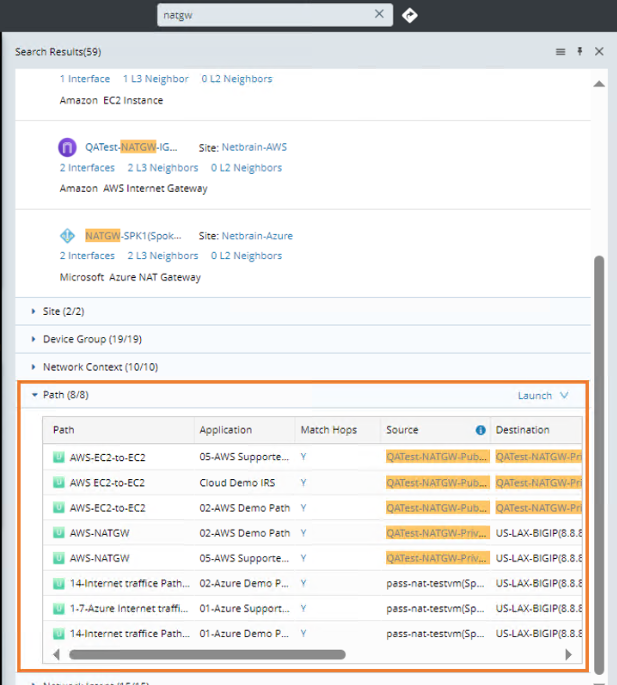Open the Netbrain-Azure site link
Viewport: 617px width, 685px height.
257,236
